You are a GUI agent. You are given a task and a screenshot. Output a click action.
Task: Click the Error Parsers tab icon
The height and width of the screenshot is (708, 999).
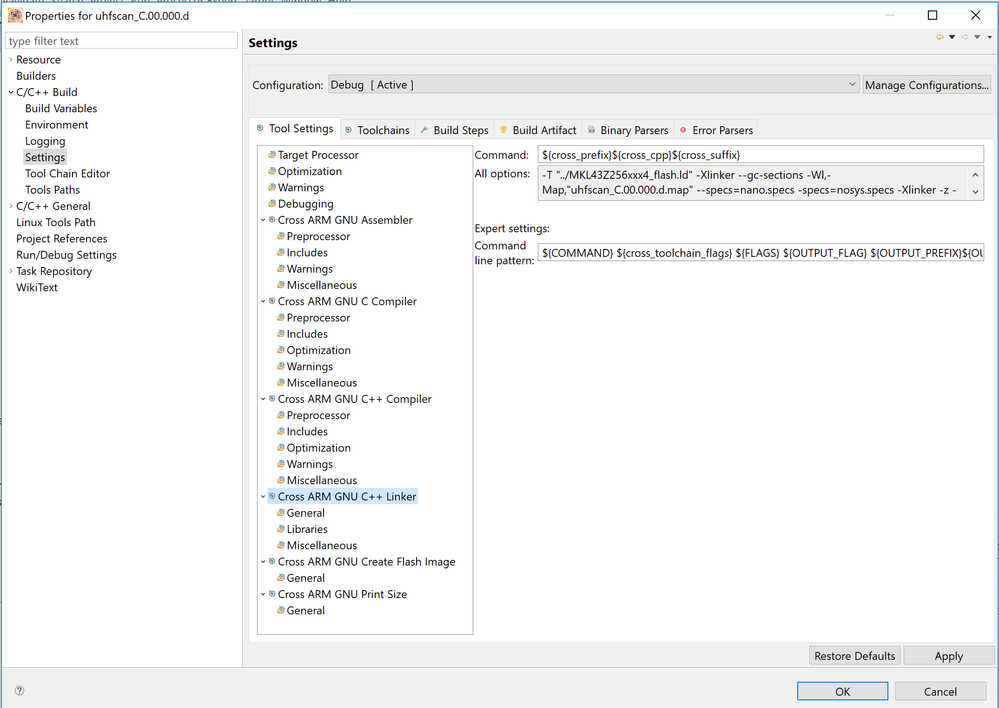click(683, 130)
